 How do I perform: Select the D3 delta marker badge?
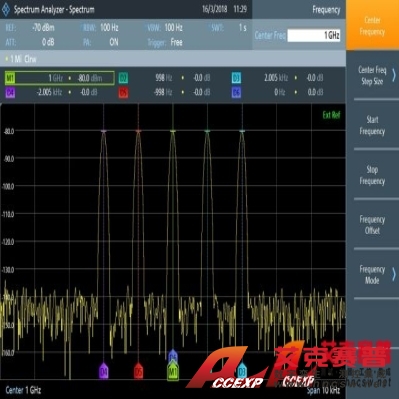[x=236, y=78]
